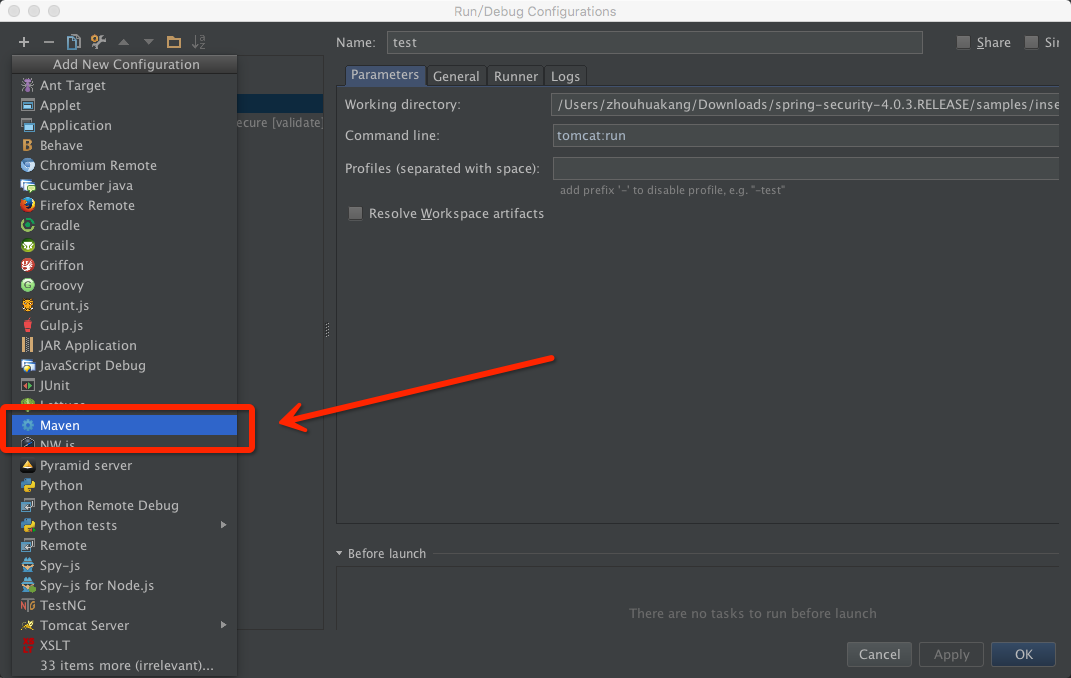This screenshot has width=1071, height=678.
Task: Click the Copy Configuration icon
Action: click(x=73, y=42)
